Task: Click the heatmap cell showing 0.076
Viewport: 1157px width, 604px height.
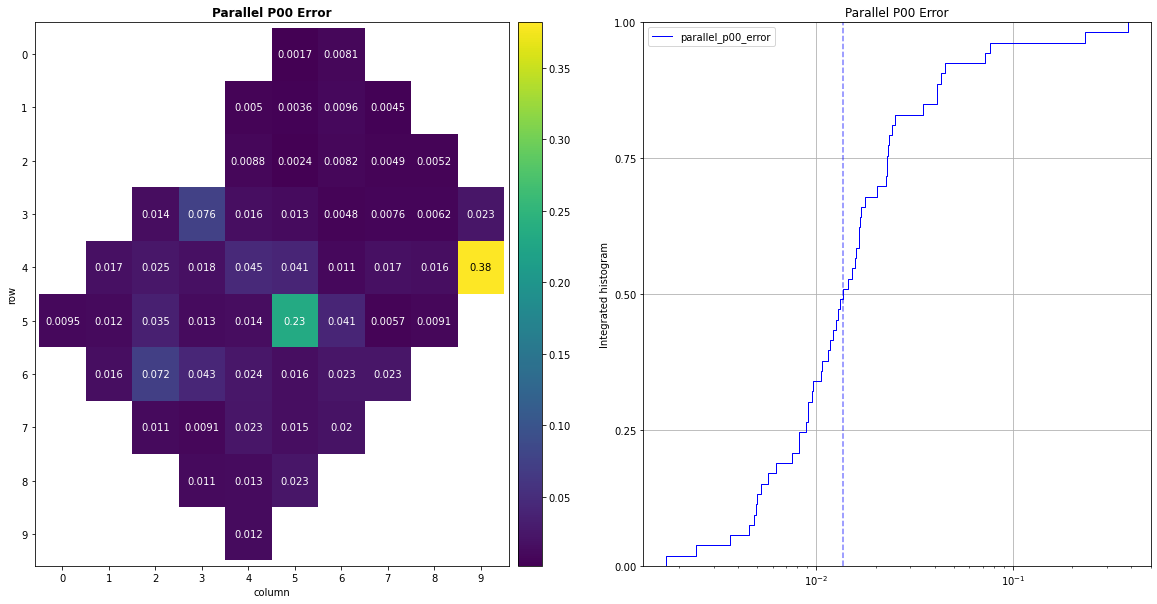Action: tap(202, 214)
